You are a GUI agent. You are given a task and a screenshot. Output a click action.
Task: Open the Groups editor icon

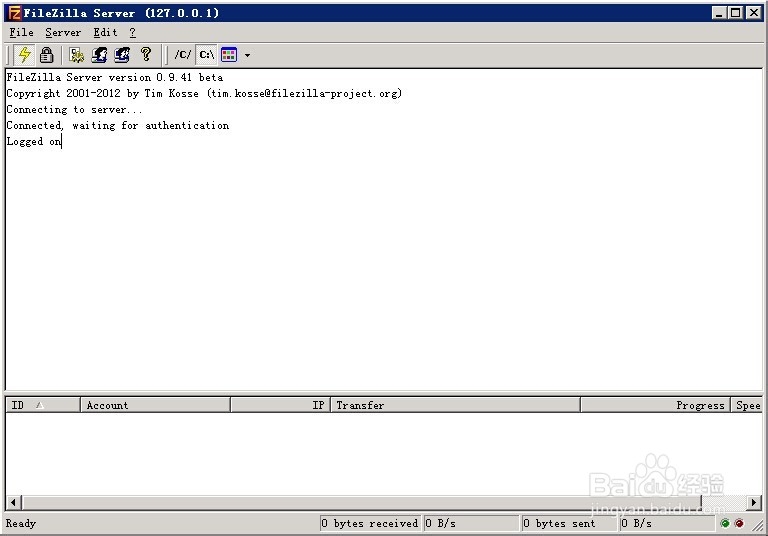(122, 54)
